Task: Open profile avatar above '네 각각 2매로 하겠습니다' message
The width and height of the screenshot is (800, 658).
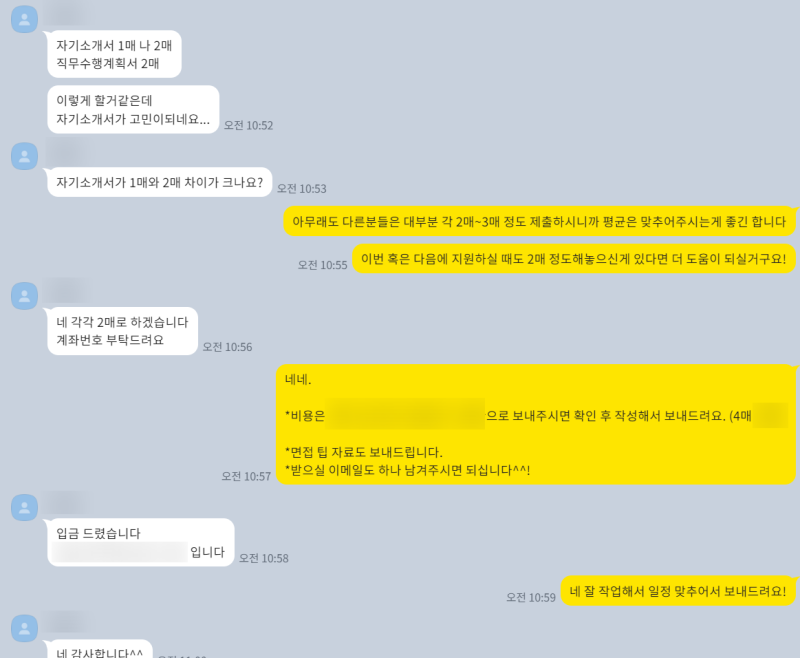Action: tap(24, 296)
